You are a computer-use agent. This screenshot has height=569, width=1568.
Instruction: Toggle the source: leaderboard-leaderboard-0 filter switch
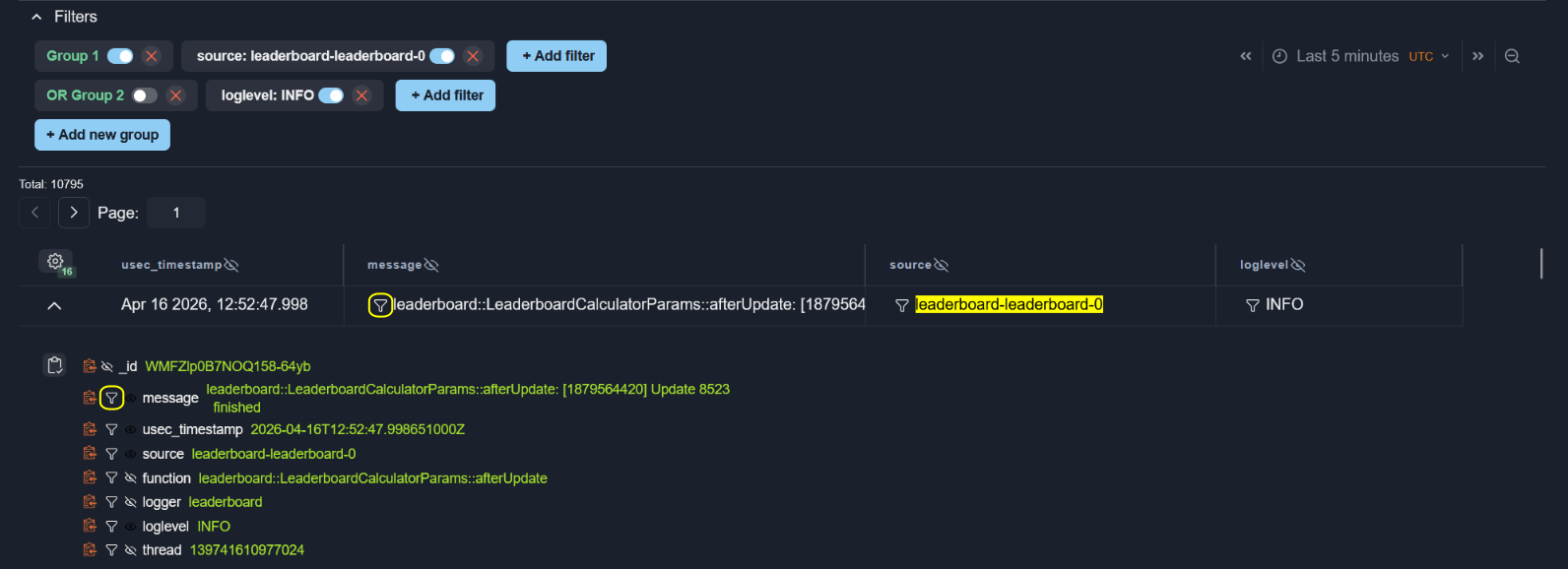(x=442, y=56)
